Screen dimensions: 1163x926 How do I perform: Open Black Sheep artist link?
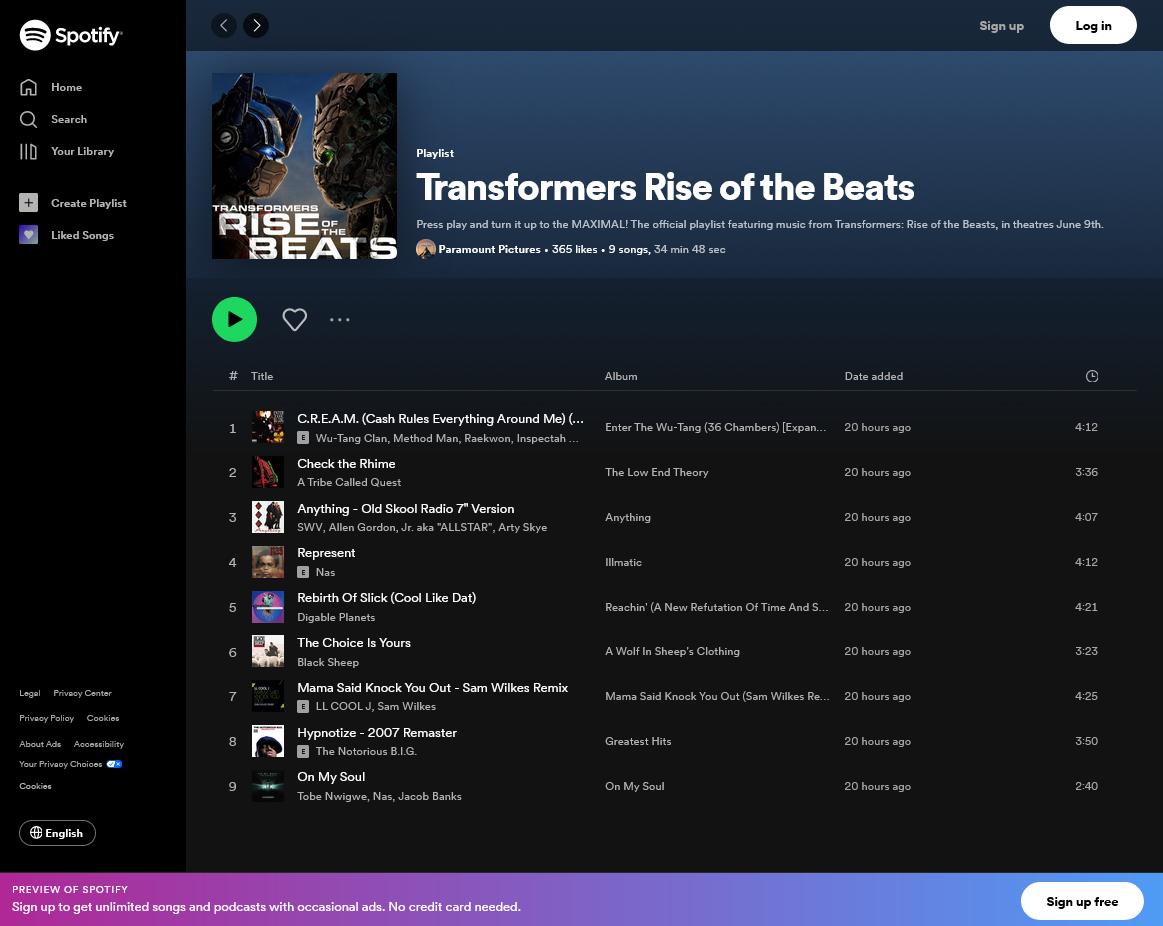[328, 662]
